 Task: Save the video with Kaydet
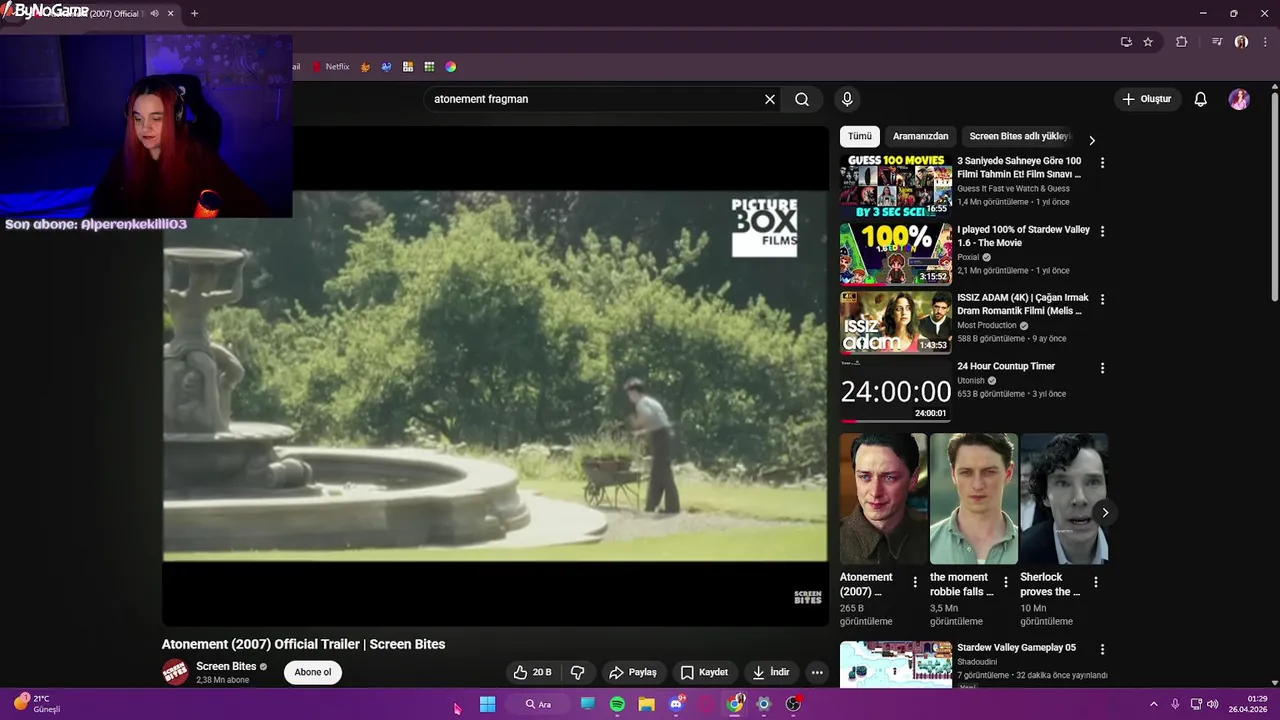(704, 672)
